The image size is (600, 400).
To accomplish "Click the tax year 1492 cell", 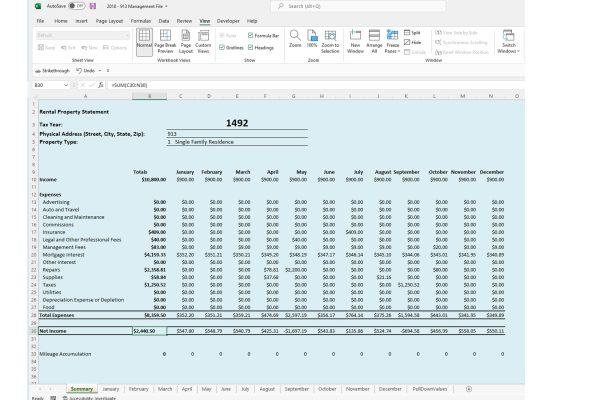I will [237, 123].
